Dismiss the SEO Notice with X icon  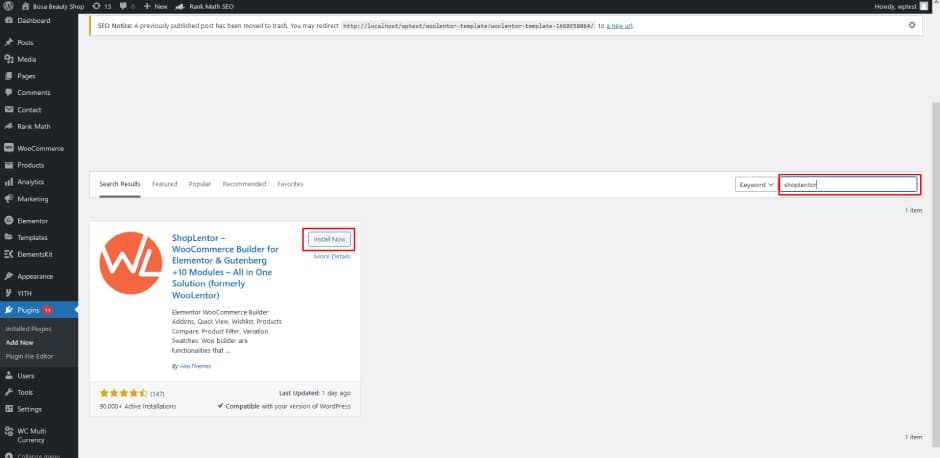pos(912,25)
